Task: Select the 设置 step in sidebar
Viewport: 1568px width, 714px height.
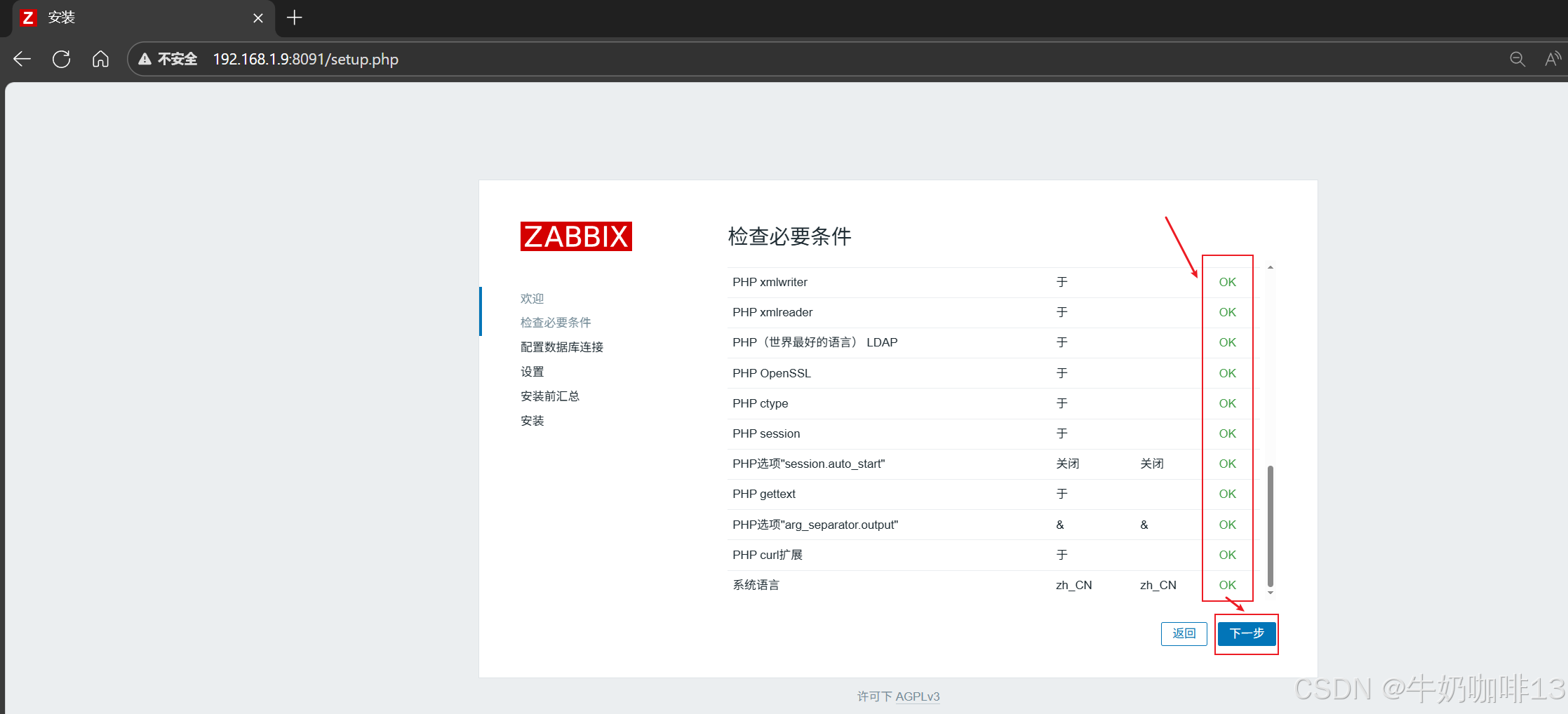Action: [532, 372]
